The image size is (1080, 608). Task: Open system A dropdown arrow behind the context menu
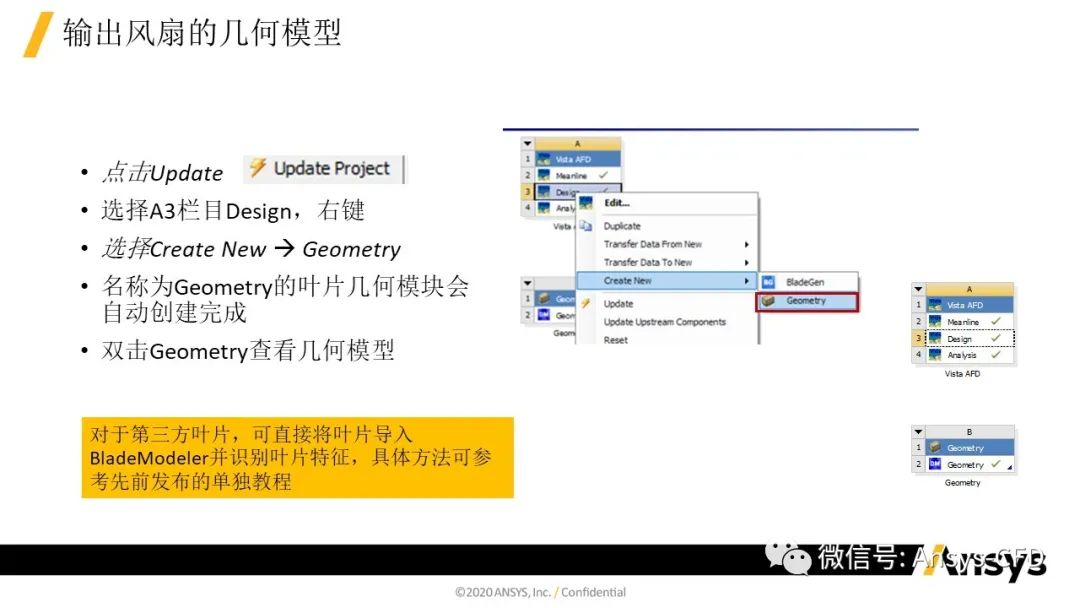coord(528,143)
